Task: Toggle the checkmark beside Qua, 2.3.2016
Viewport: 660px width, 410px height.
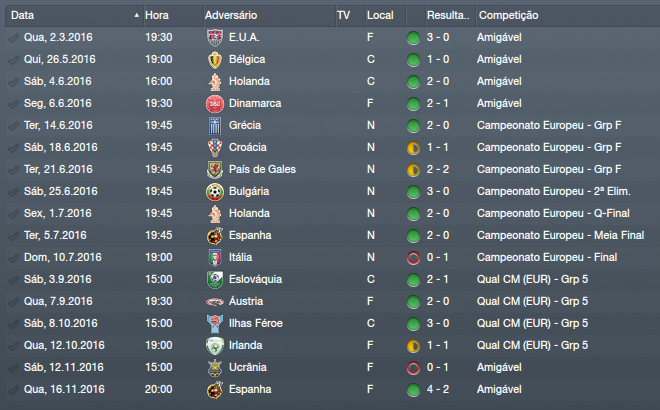Action: pyautogui.click(x=12, y=38)
